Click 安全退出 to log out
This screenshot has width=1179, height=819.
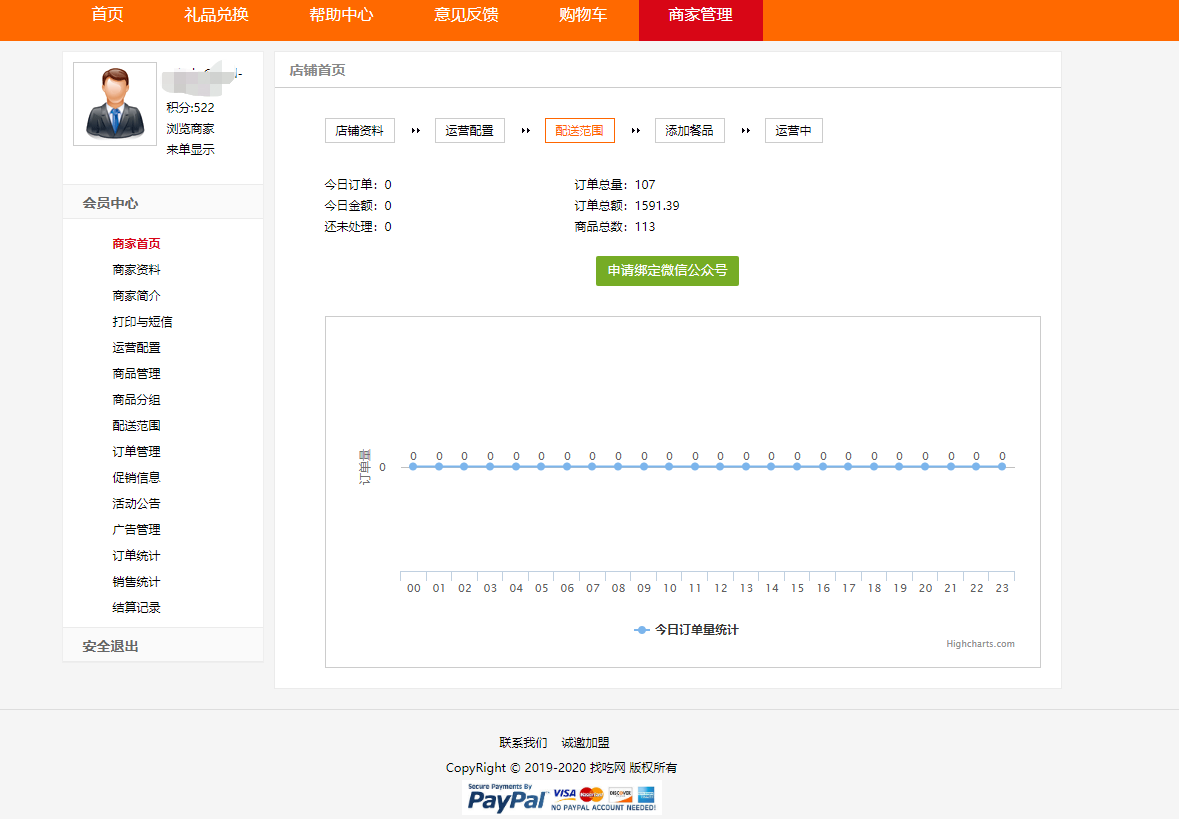(x=111, y=646)
